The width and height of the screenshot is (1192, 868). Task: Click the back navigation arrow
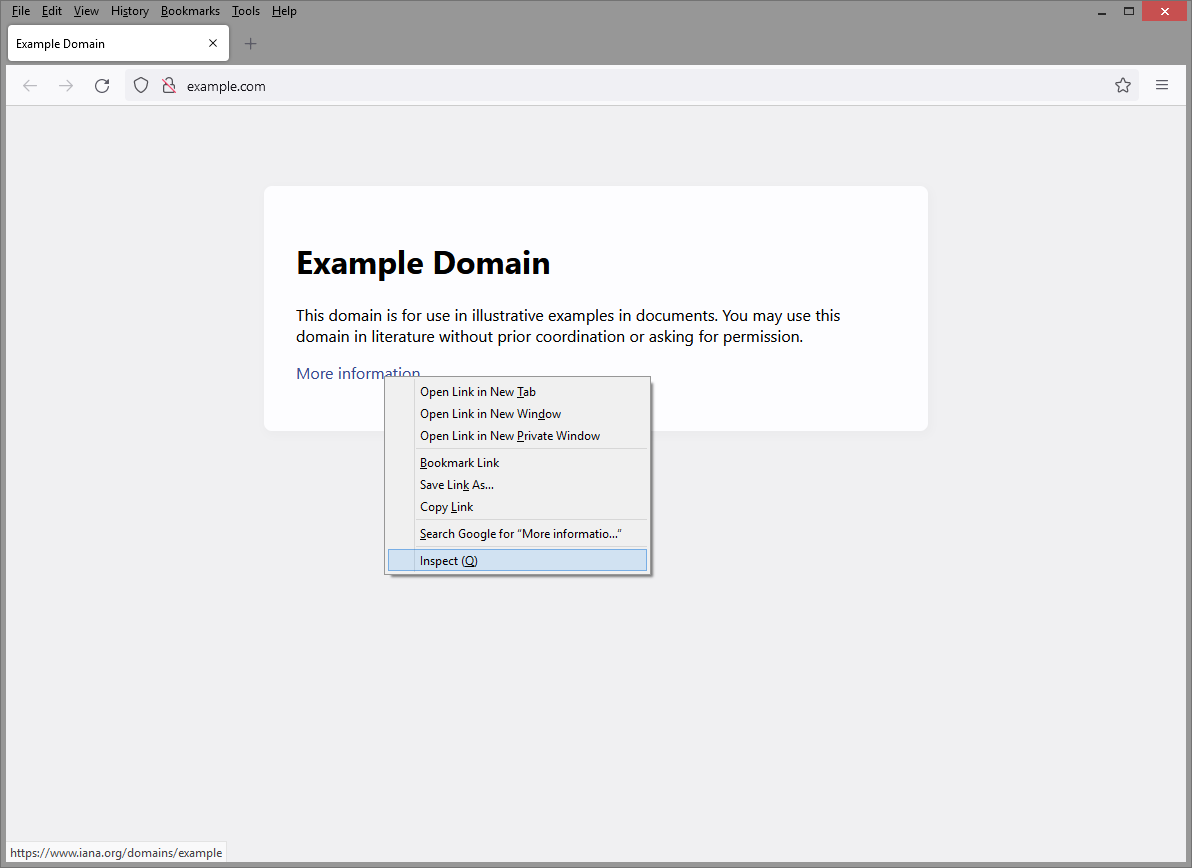click(29, 85)
